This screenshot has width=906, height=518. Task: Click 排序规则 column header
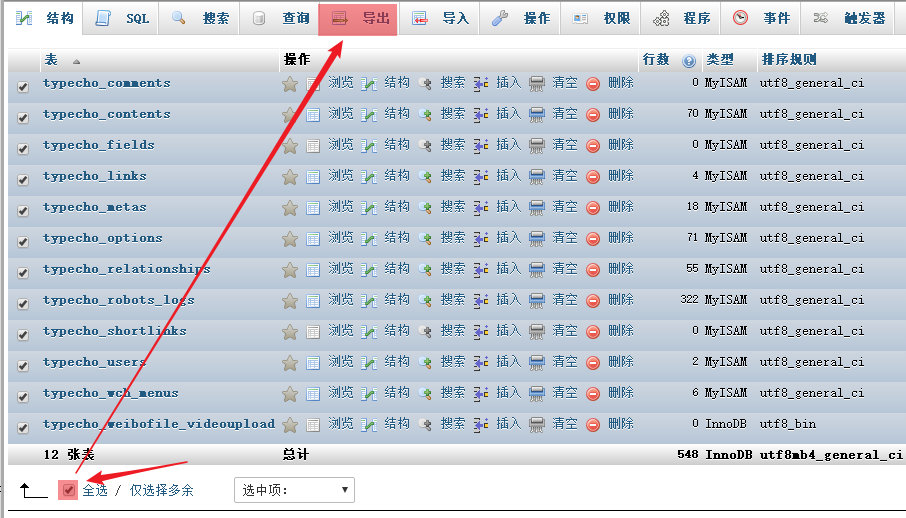click(789, 60)
